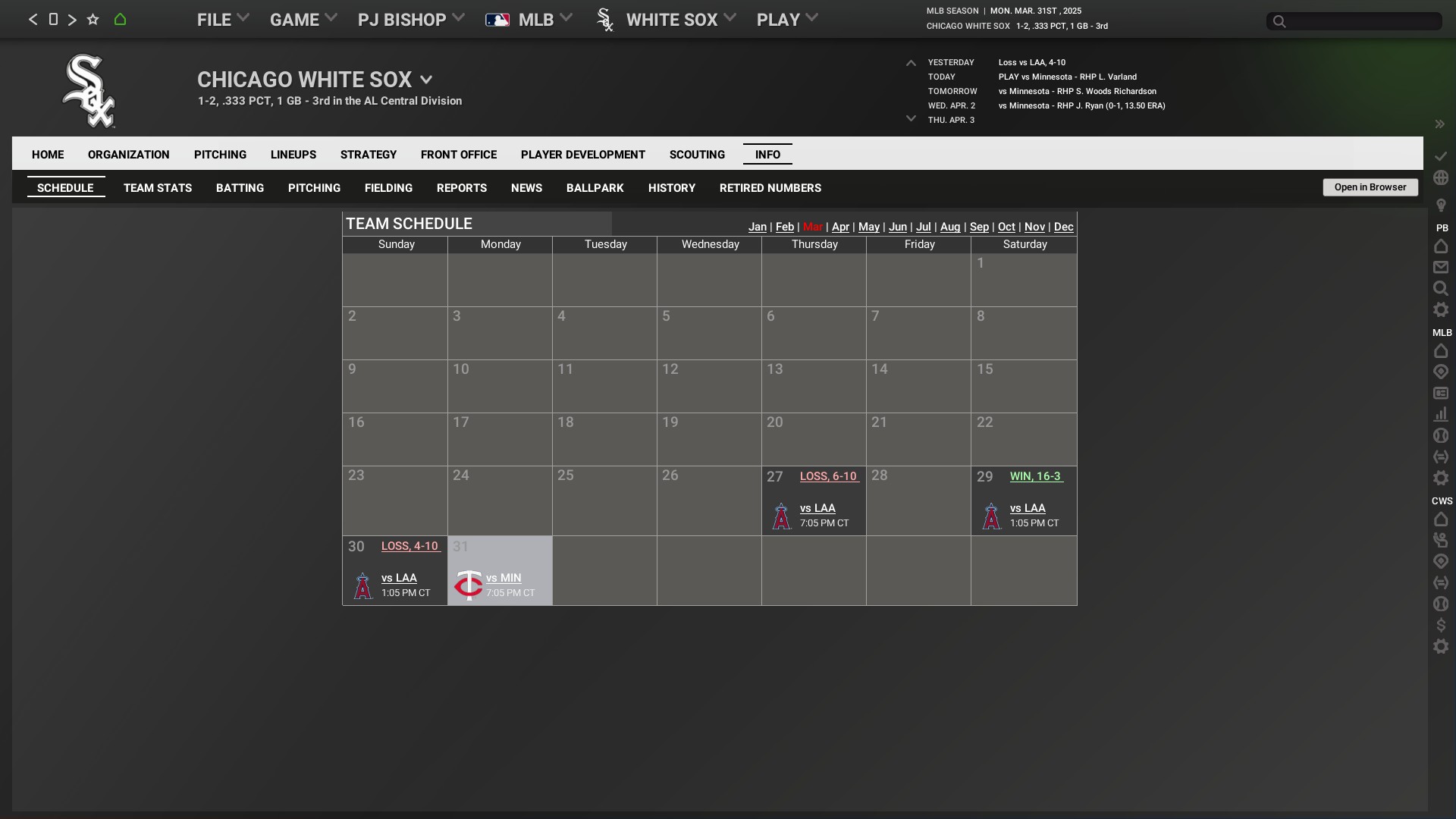Image resolution: width=1456 pixels, height=819 pixels.
Task: Click the search input field
Action: (x=1361, y=21)
